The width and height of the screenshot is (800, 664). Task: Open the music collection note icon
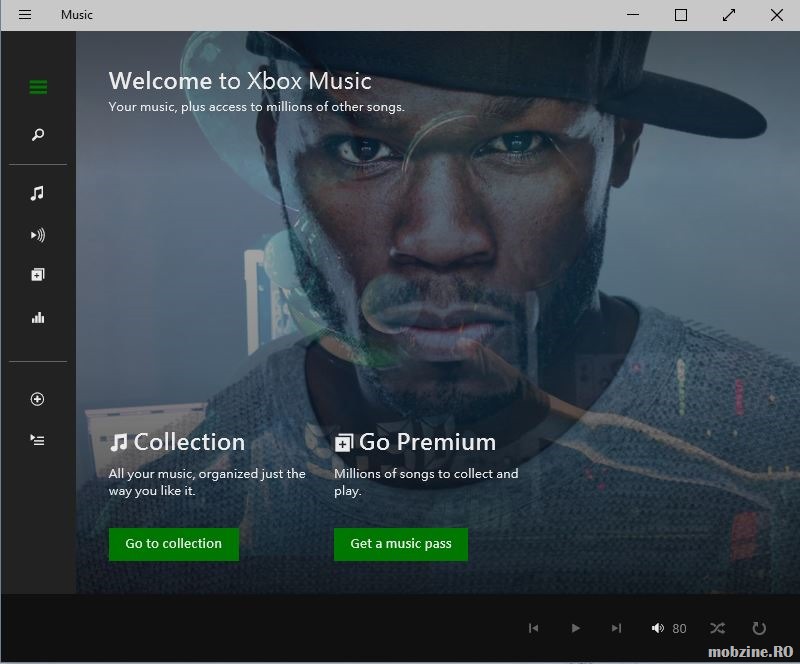[x=38, y=193]
